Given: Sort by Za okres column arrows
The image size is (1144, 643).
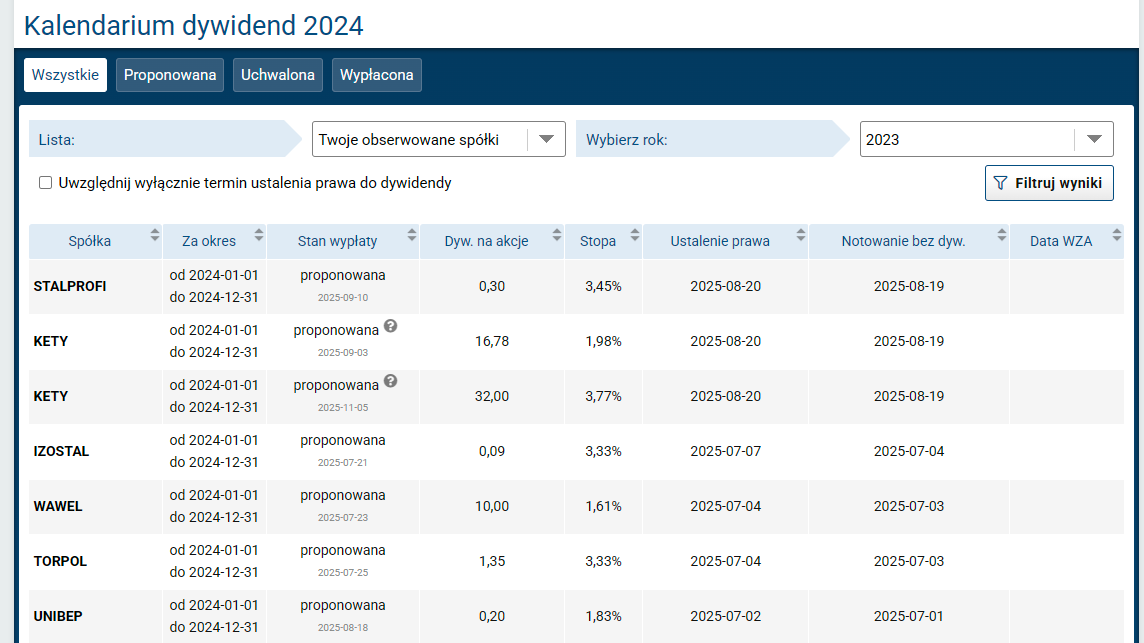Looking at the screenshot, I should [x=259, y=235].
